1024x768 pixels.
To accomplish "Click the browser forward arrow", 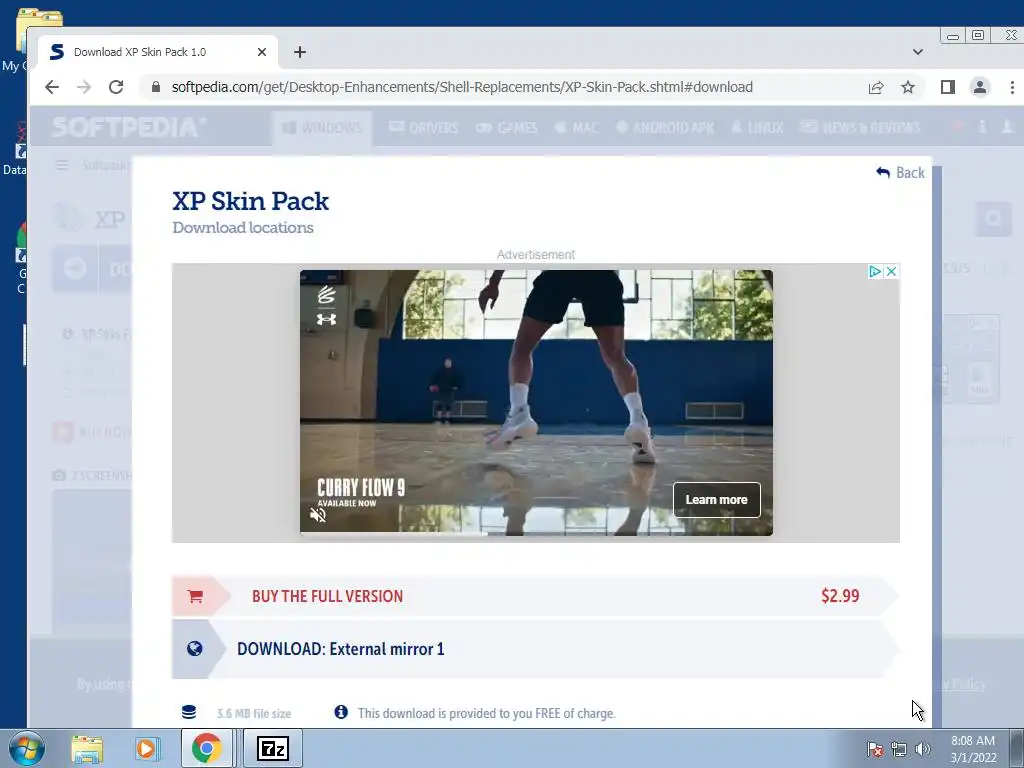I will pos(84,87).
